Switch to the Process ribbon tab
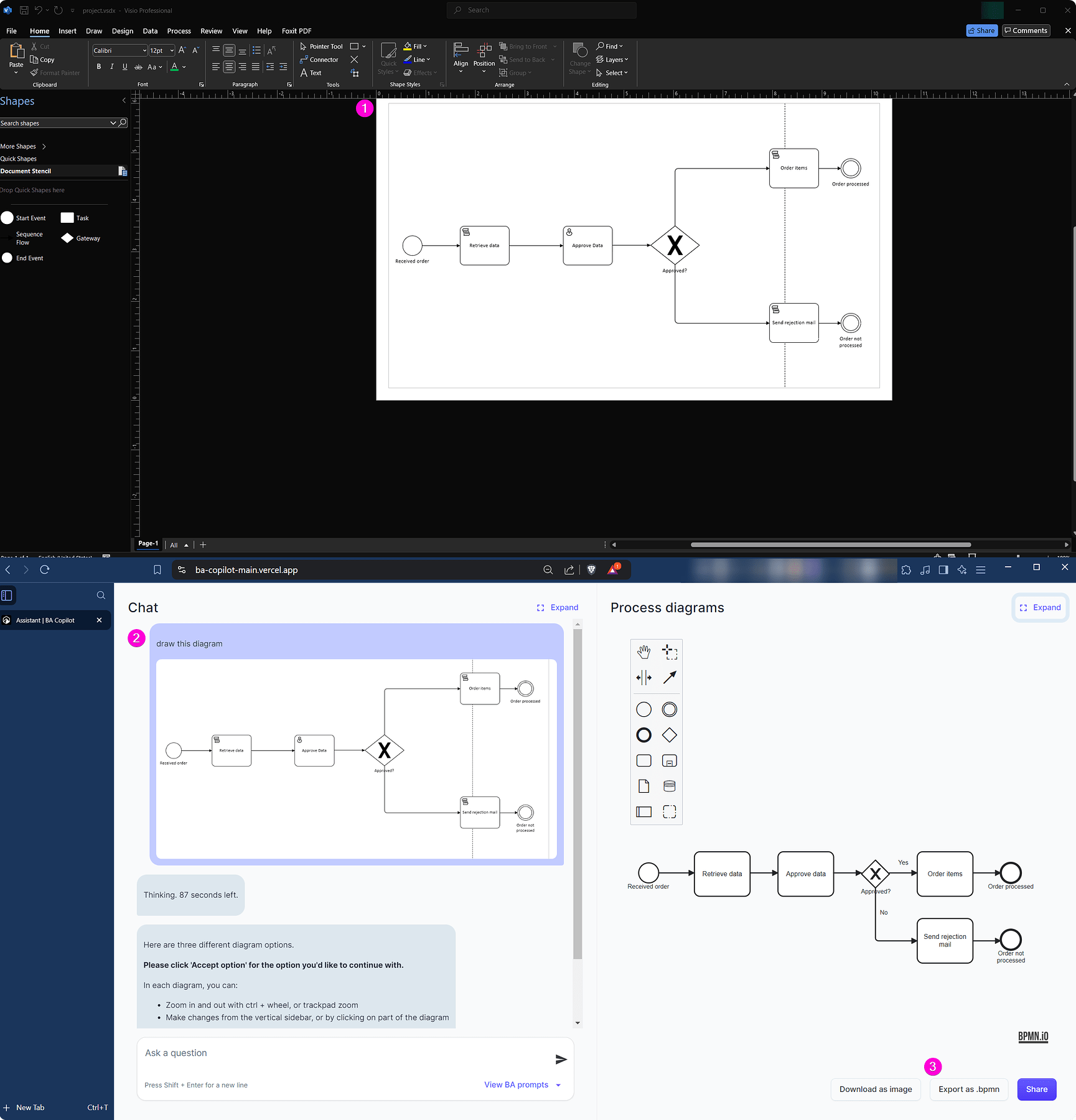 (179, 30)
